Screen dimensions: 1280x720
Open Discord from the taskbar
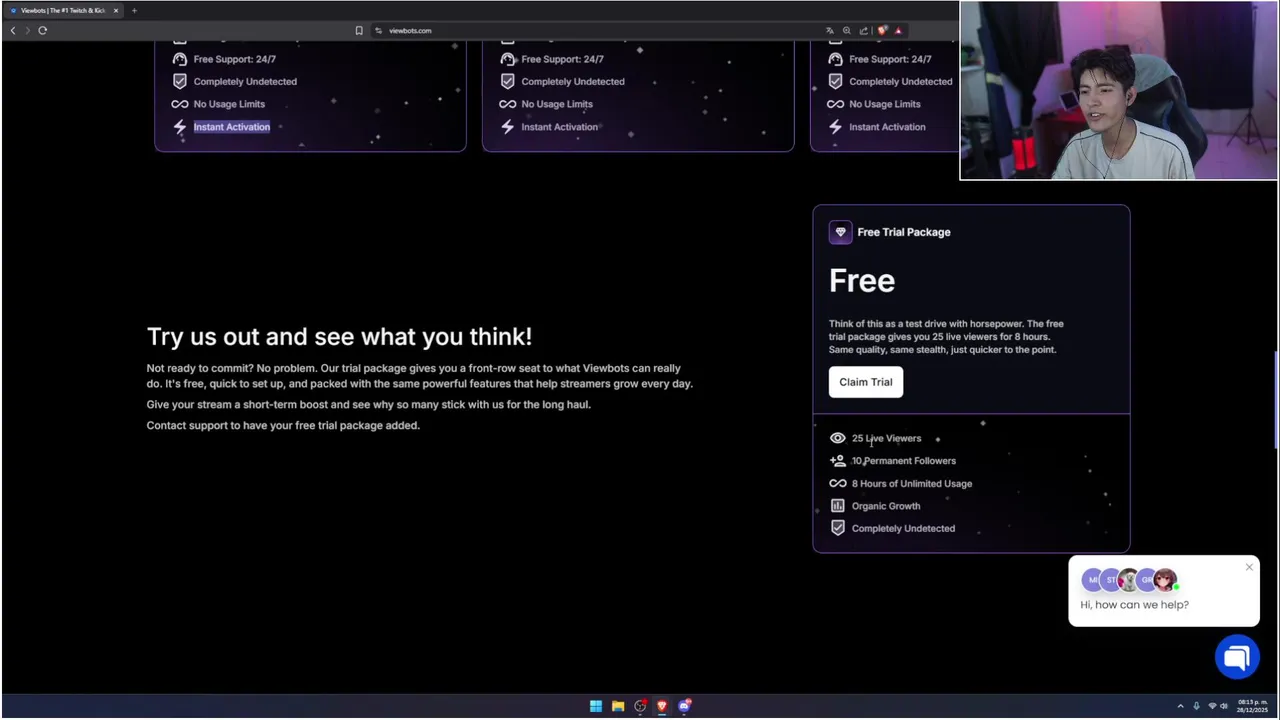coord(684,706)
